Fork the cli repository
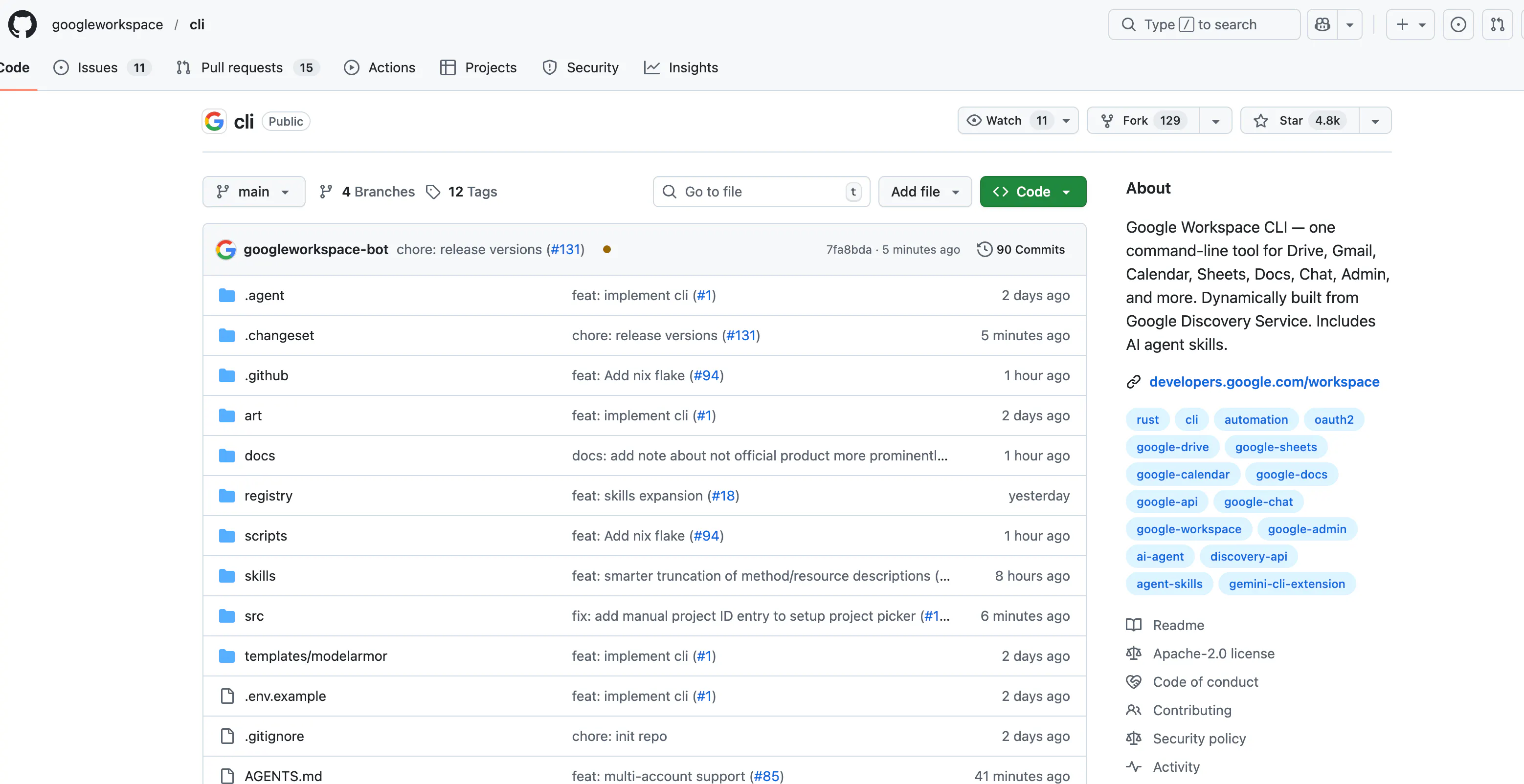The image size is (1524, 784). click(x=1143, y=121)
